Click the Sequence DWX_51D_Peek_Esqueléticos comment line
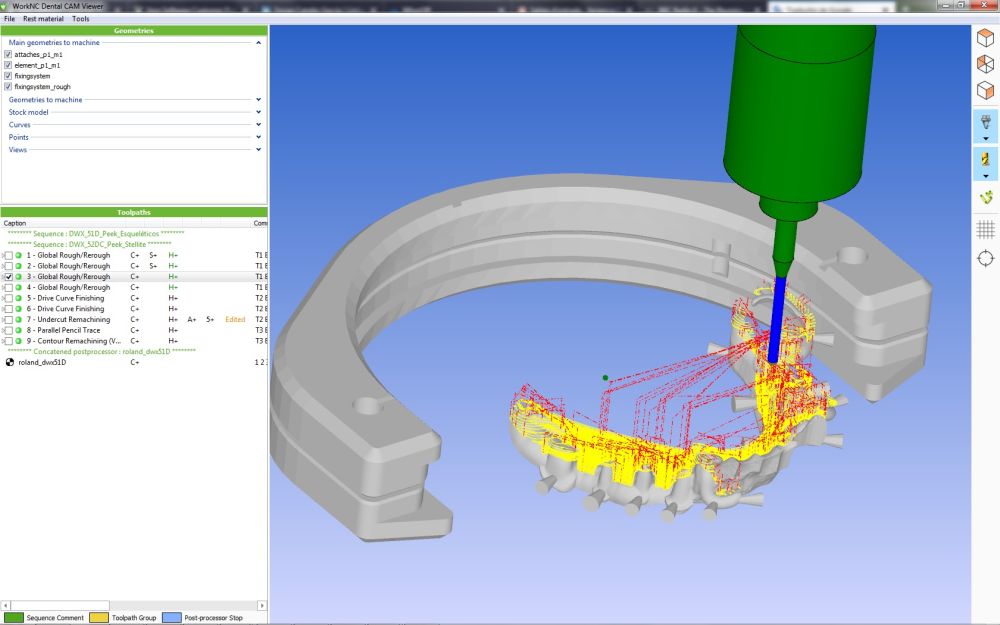The width and height of the screenshot is (1000, 625). (96, 234)
